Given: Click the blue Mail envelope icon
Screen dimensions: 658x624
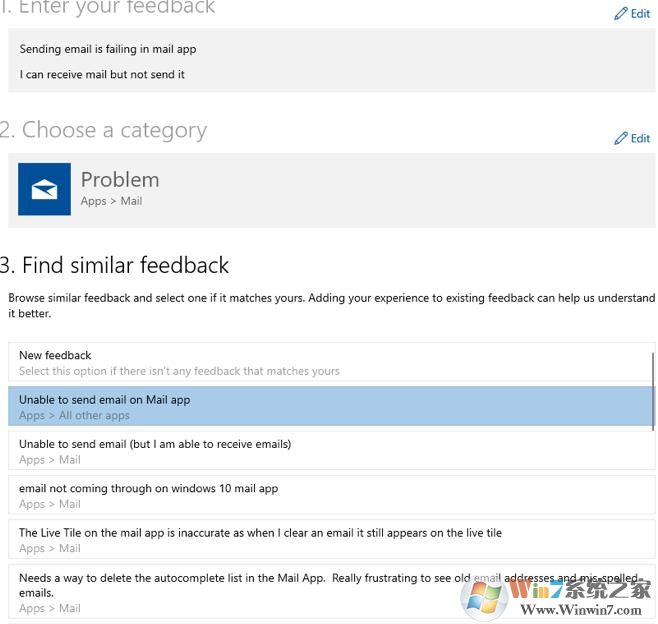Looking at the screenshot, I should 44,189.
